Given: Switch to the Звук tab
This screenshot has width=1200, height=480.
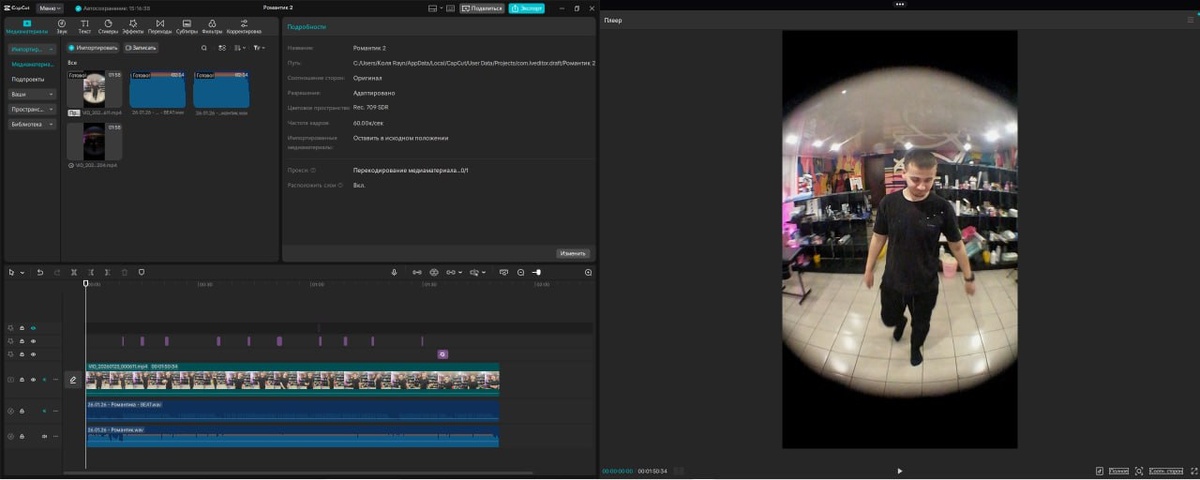Looking at the screenshot, I should pos(62,26).
